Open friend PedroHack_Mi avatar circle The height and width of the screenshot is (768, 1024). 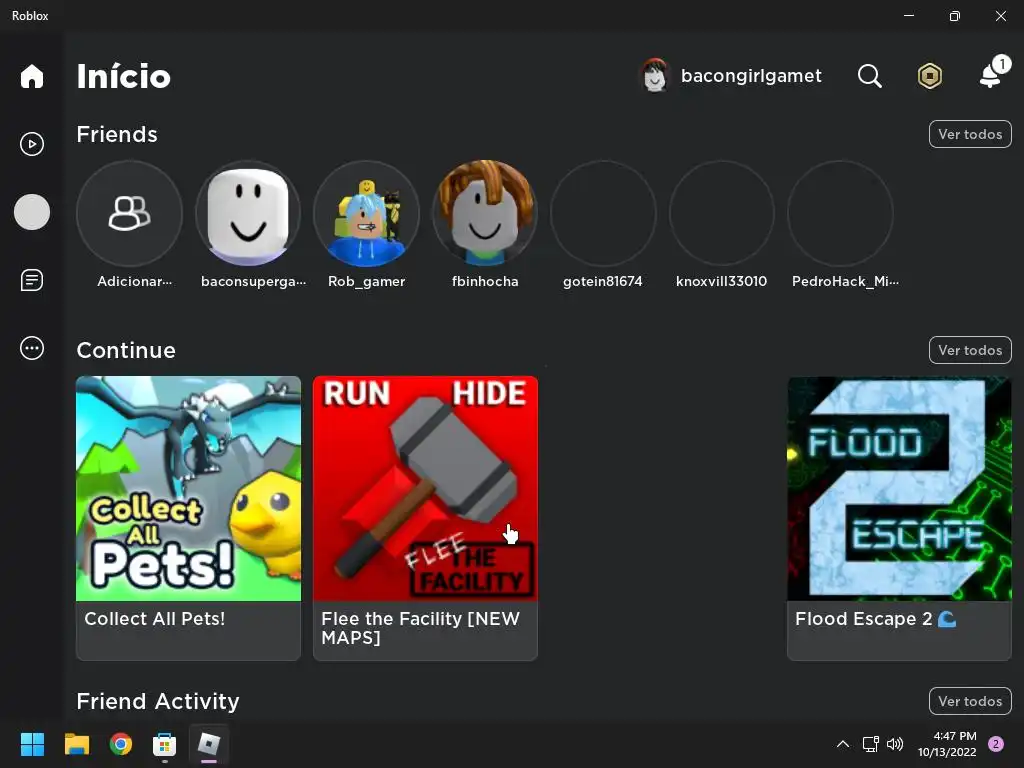(840, 214)
